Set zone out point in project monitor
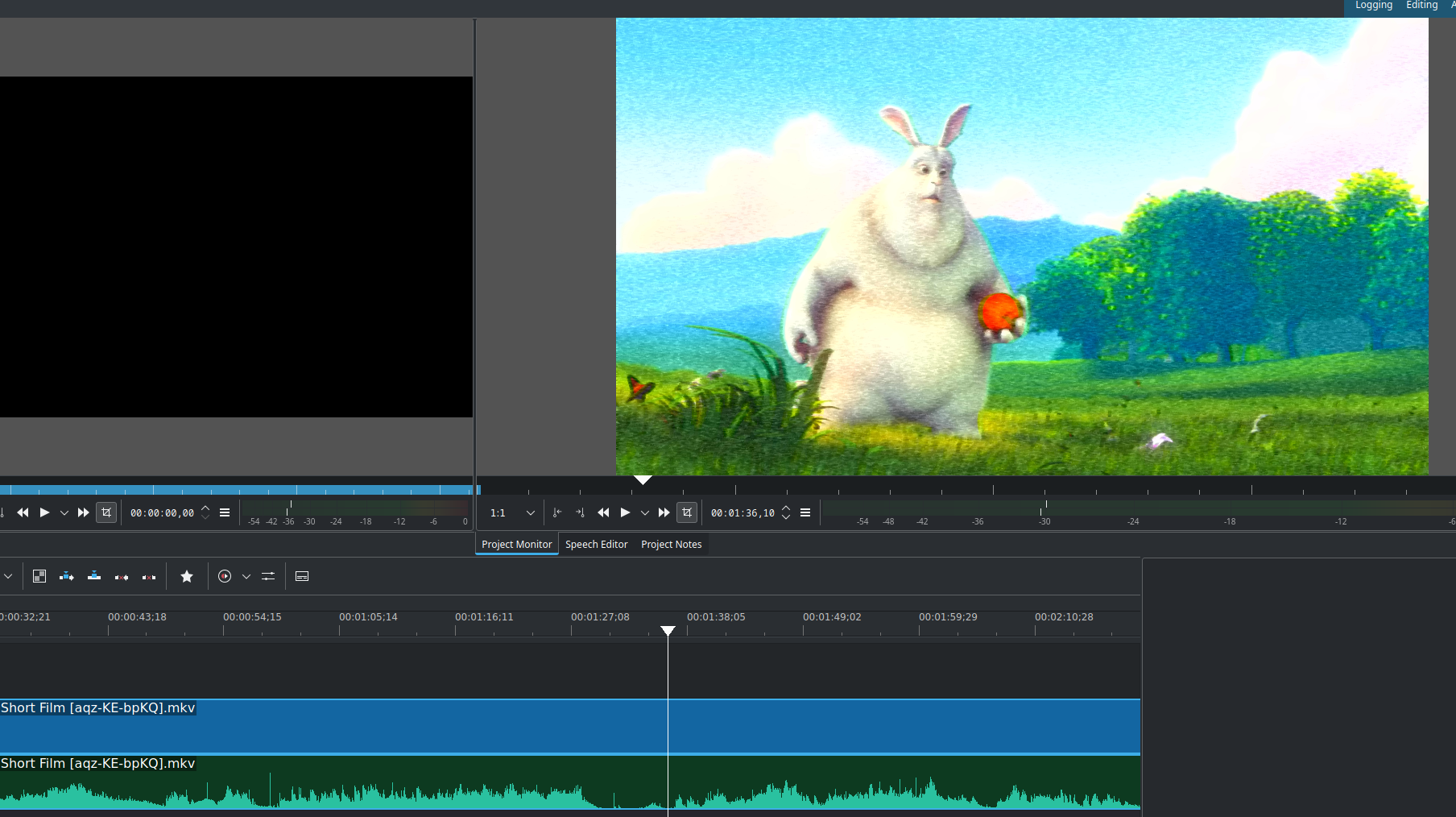The width and height of the screenshot is (1456, 817). [x=580, y=512]
